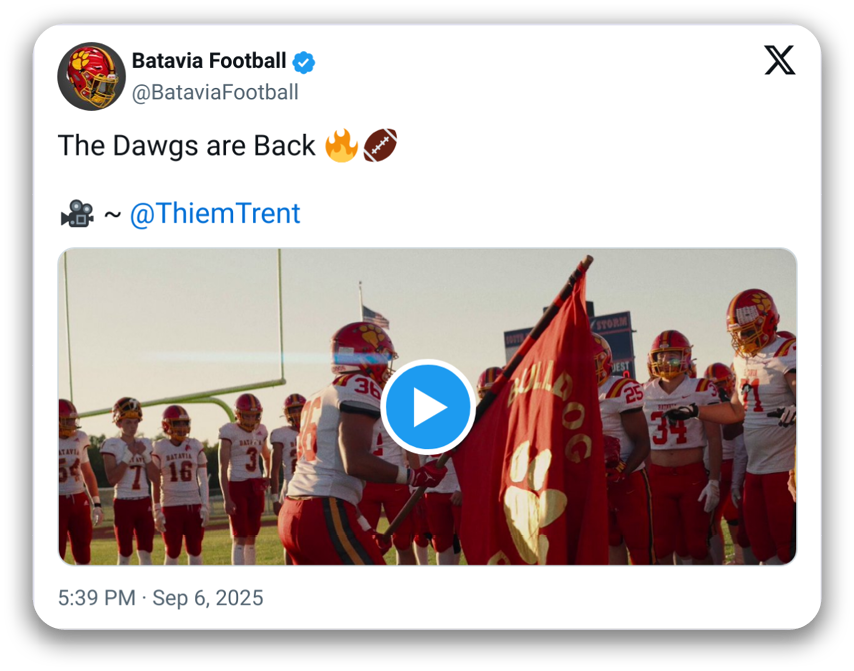The height and width of the screenshot is (671, 854).
Task: Open the Batavia Football profile avatar
Action: (x=91, y=76)
